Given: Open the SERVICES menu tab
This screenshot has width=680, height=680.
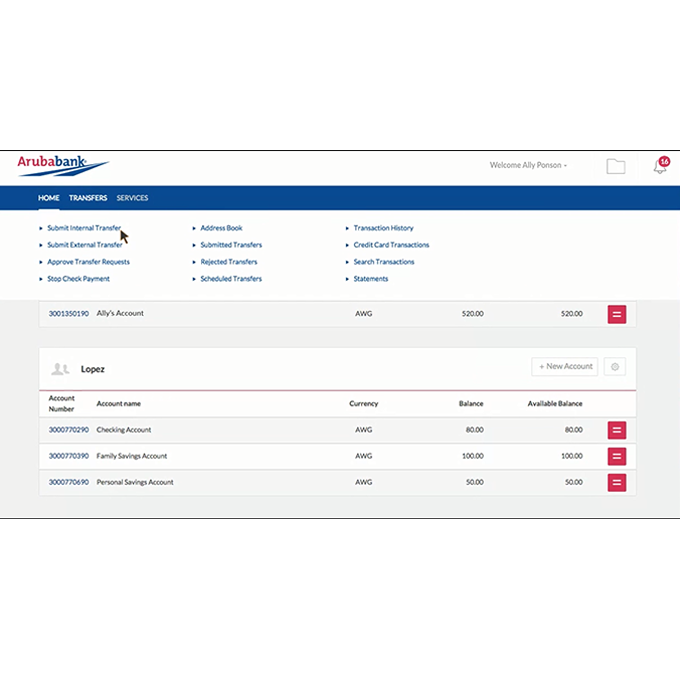Looking at the screenshot, I should coord(132,198).
